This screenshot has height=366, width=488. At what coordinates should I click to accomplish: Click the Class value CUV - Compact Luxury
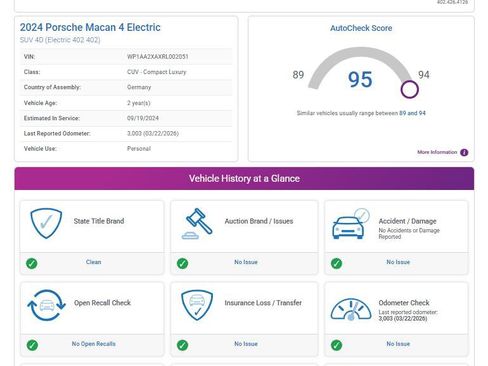[157, 72]
